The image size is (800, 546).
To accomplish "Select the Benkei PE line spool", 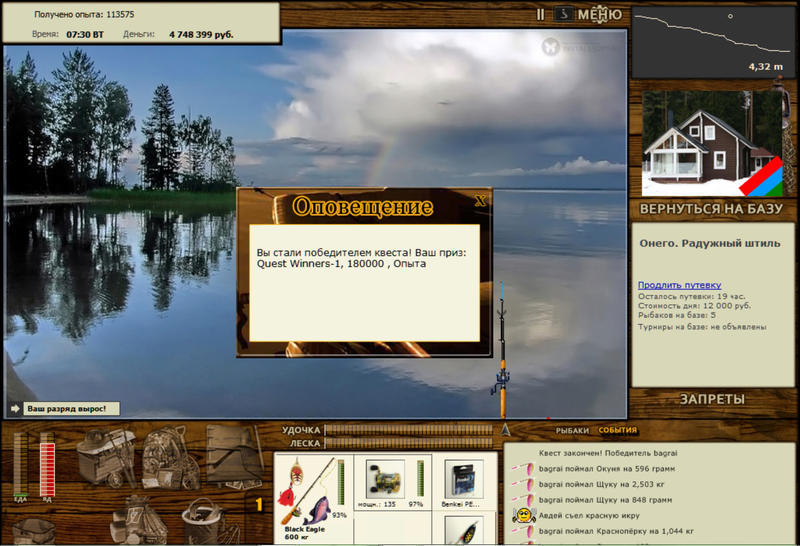I will point(464,482).
